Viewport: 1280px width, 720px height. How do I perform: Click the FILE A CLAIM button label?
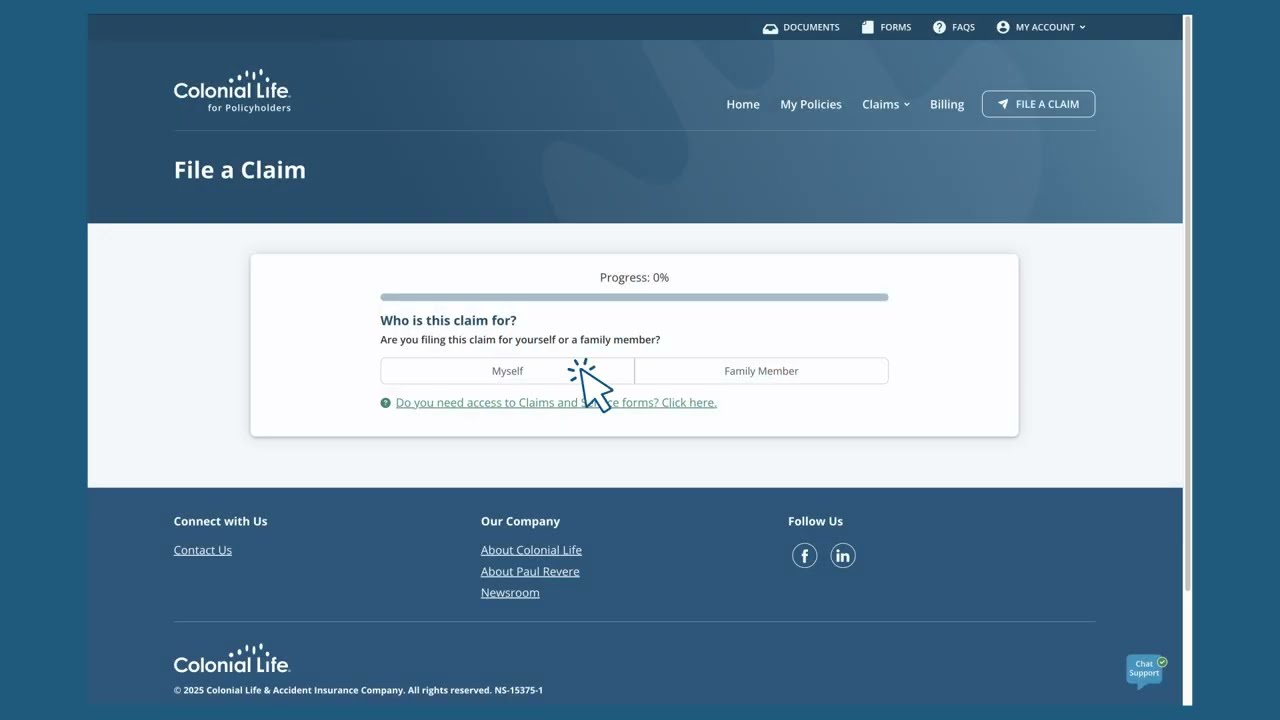[x=1047, y=104]
